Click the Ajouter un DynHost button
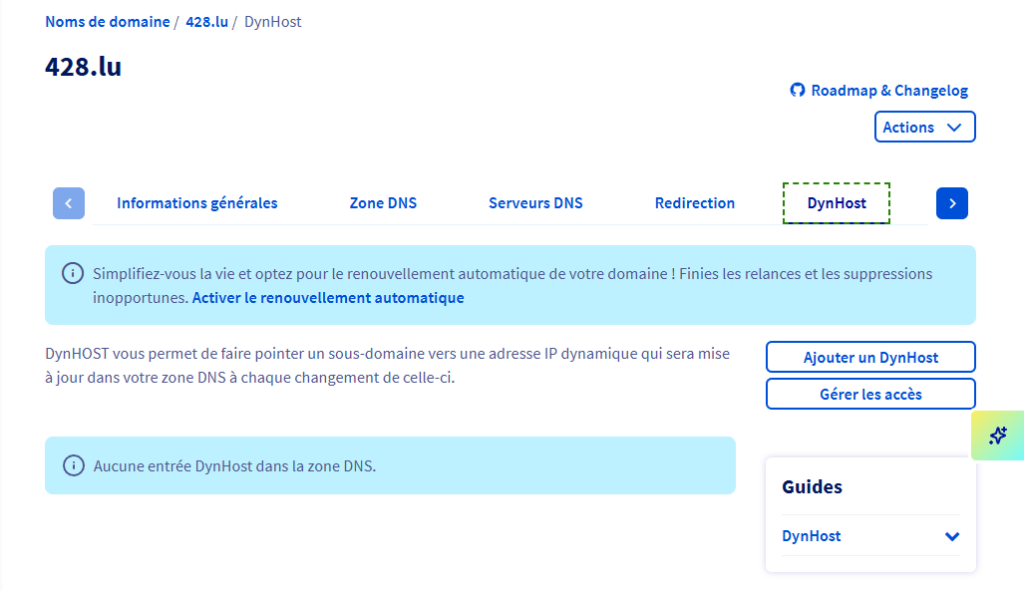 (870, 357)
